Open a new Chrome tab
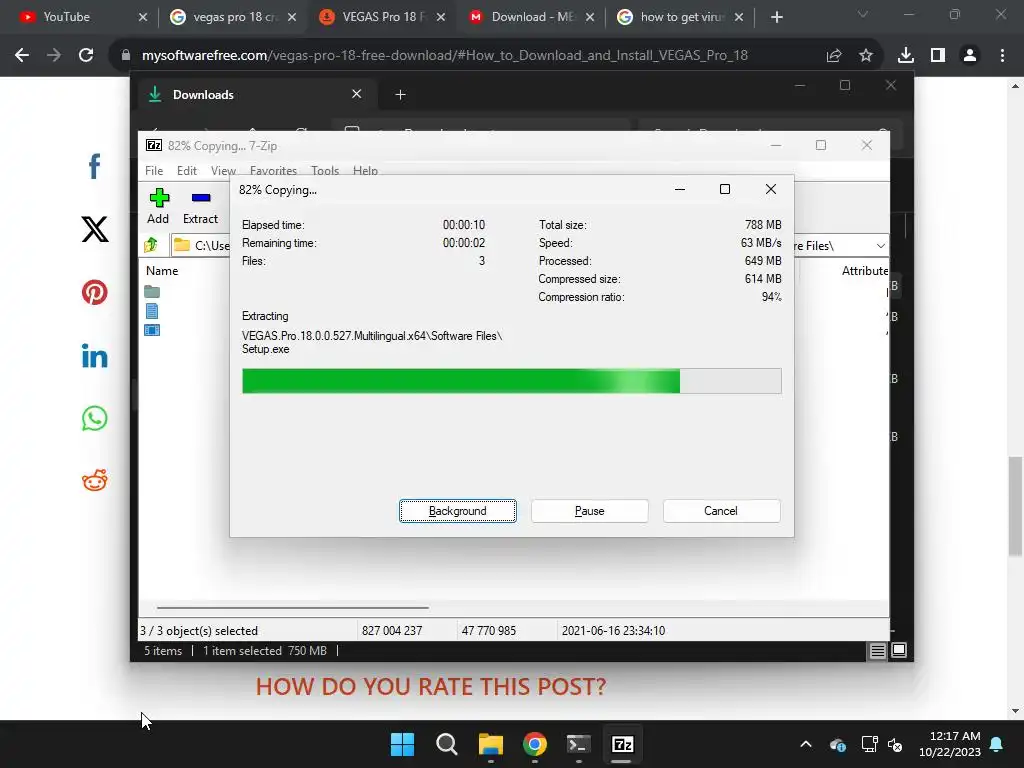This screenshot has height=768, width=1024. click(776, 17)
